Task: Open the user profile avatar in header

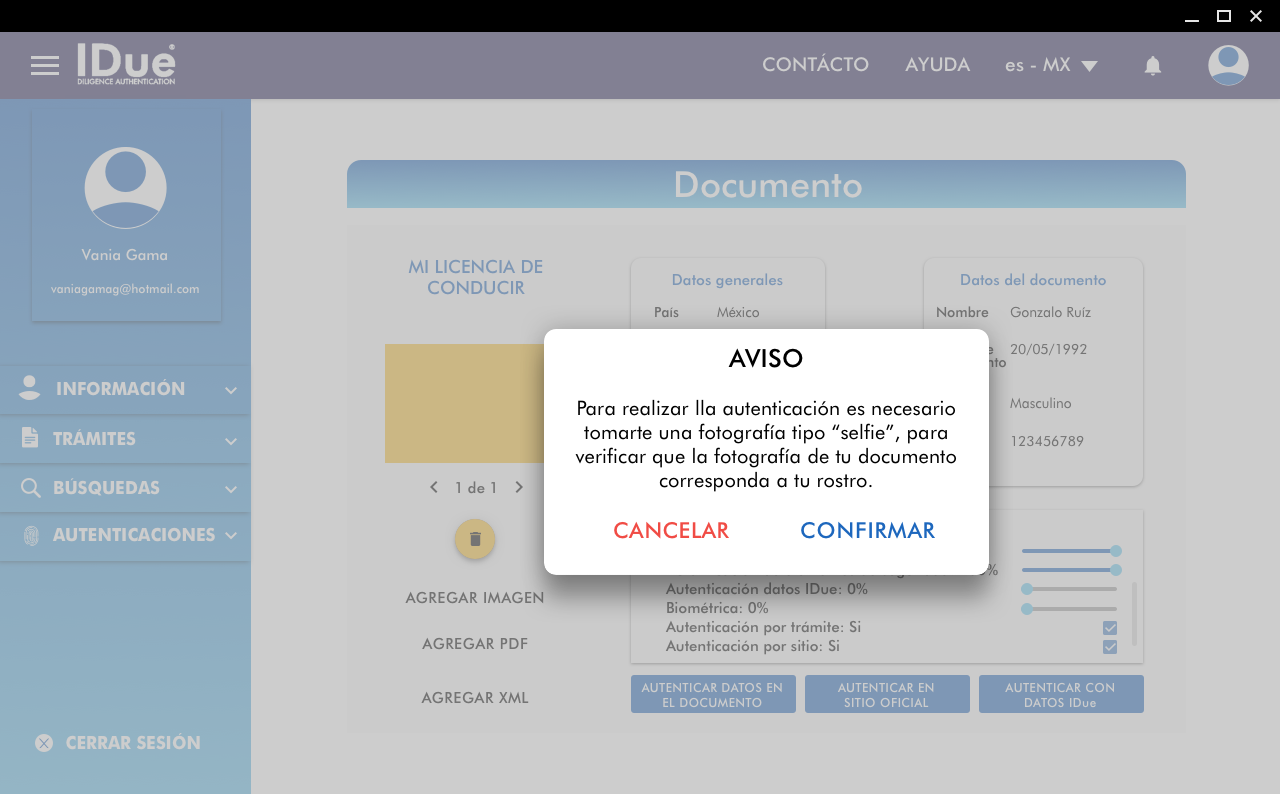Action: point(1228,66)
